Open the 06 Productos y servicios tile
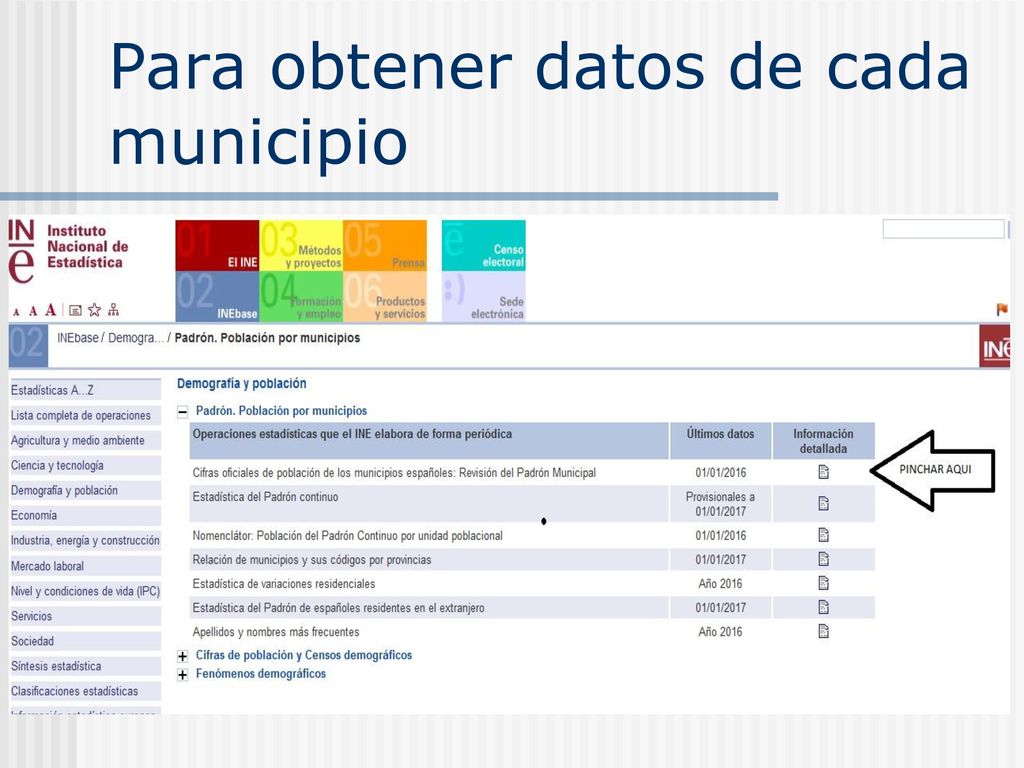Image resolution: width=1024 pixels, height=768 pixels. click(x=385, y=296)
